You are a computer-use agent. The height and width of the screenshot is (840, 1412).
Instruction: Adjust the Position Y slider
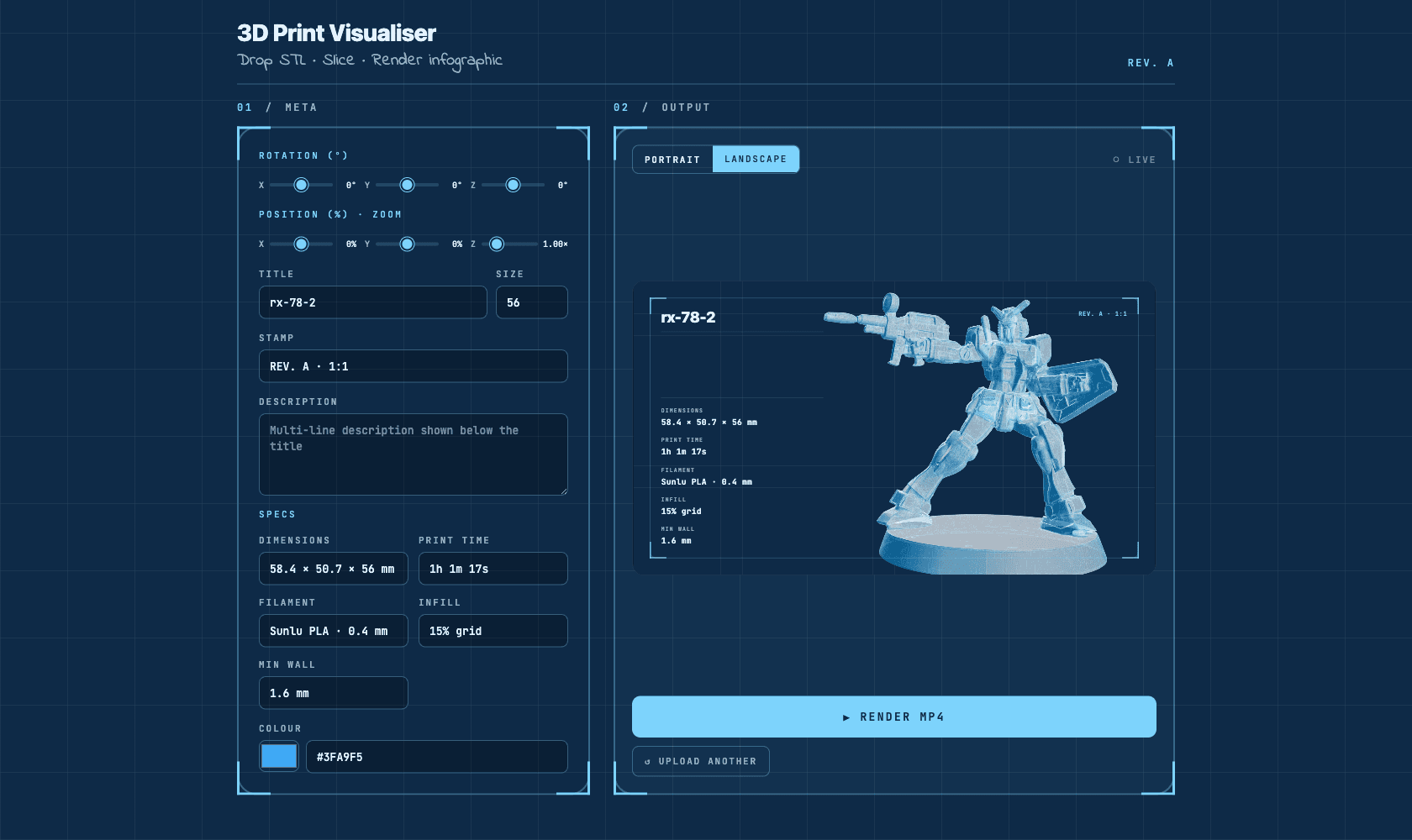click(x=407, y=244)
